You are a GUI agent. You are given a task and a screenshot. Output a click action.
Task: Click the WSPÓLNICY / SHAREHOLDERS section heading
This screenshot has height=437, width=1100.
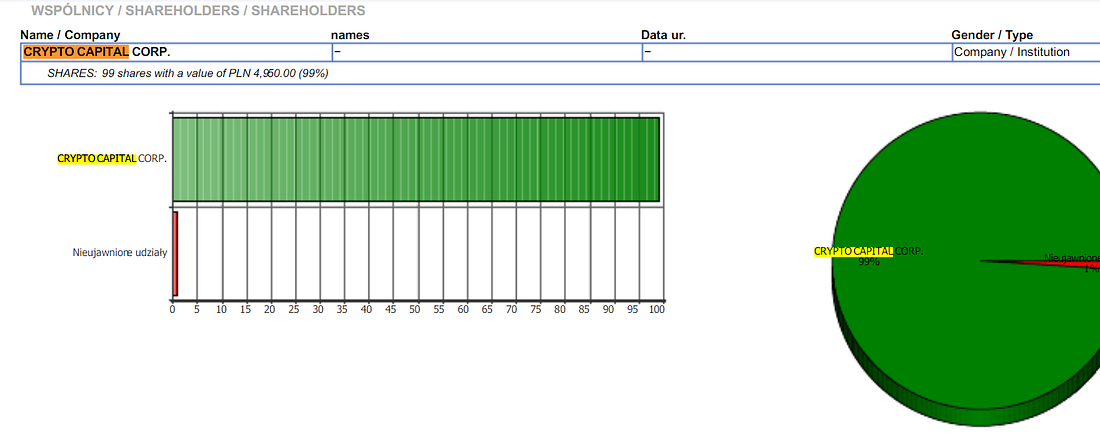tap(198, 11)
